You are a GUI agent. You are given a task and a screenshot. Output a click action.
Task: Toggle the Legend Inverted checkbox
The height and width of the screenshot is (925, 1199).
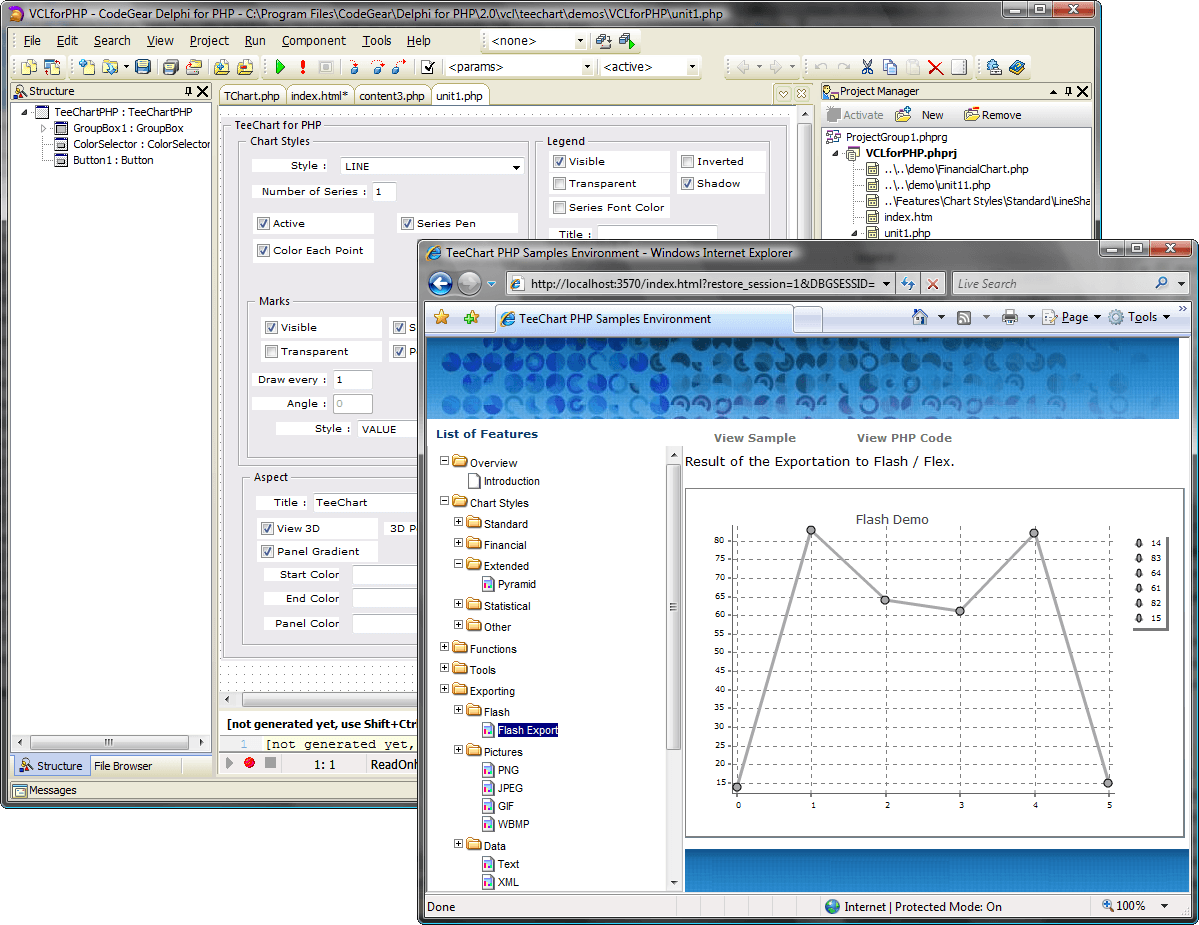687,161
